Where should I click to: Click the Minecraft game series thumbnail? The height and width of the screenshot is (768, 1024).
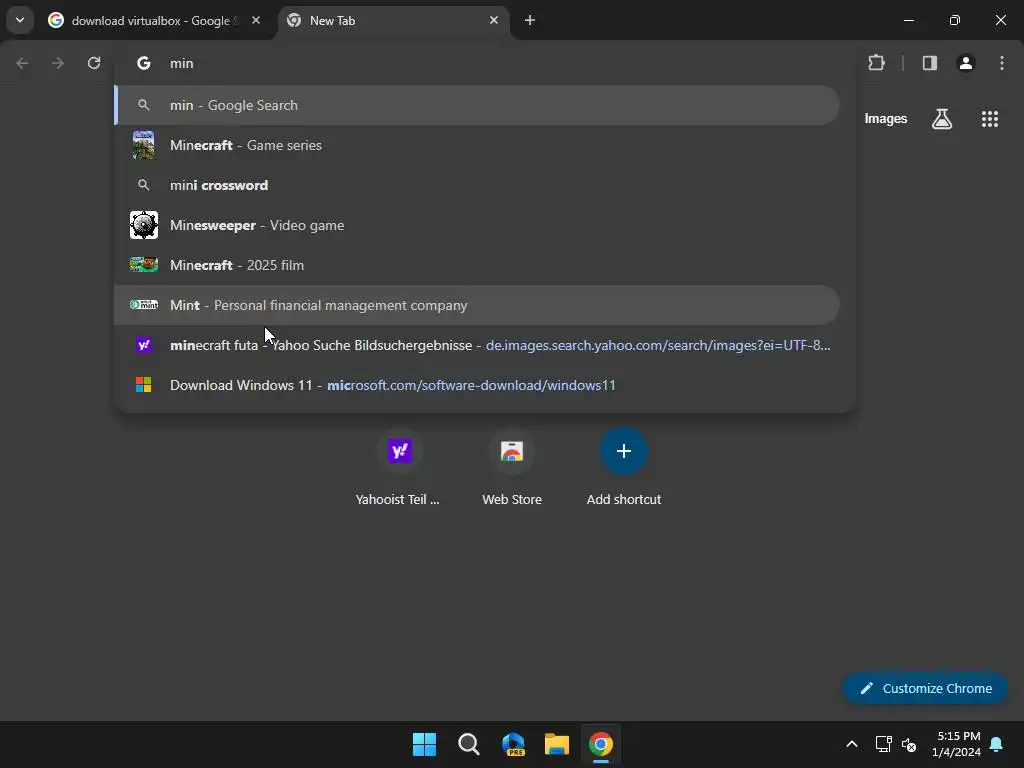coord(144,145)
